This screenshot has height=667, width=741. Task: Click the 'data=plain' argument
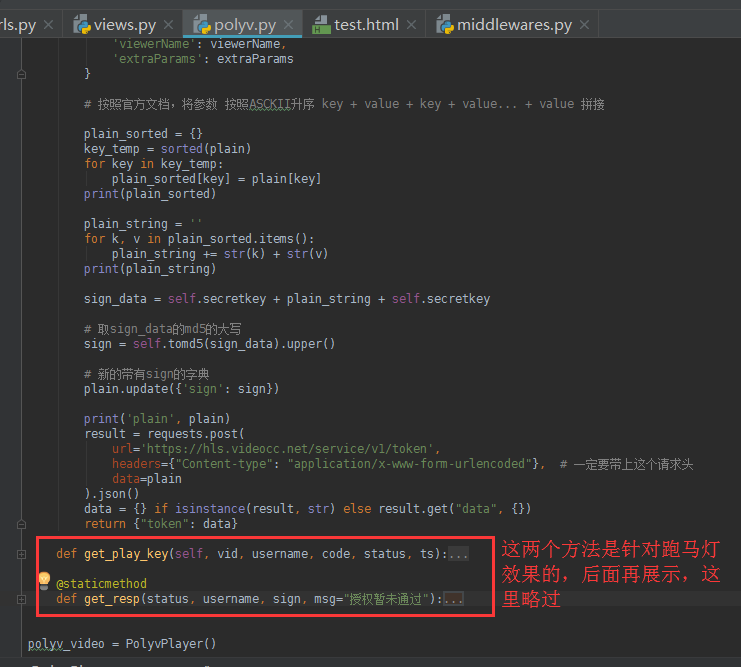[x=146, y=479]
